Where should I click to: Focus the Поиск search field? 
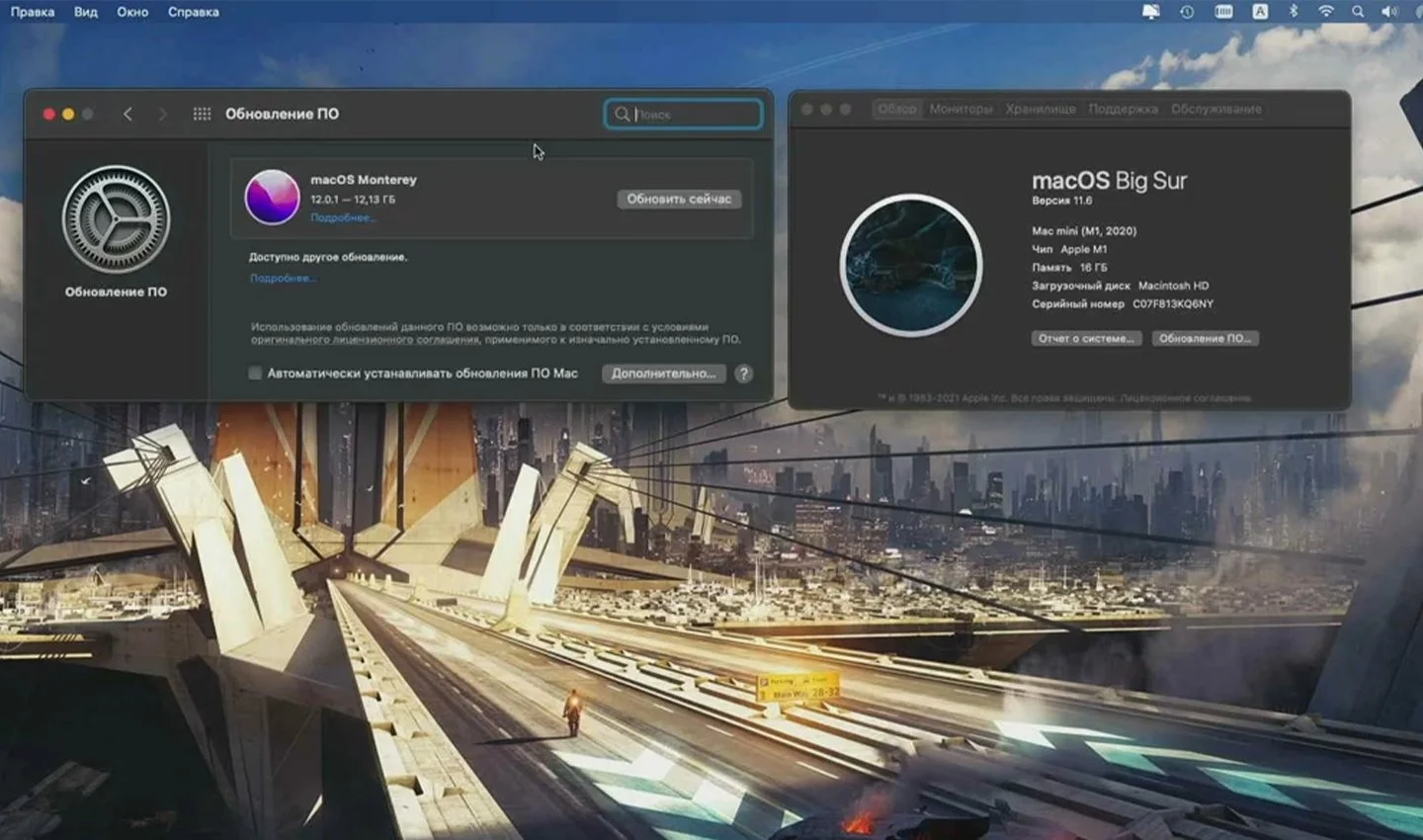683,114
